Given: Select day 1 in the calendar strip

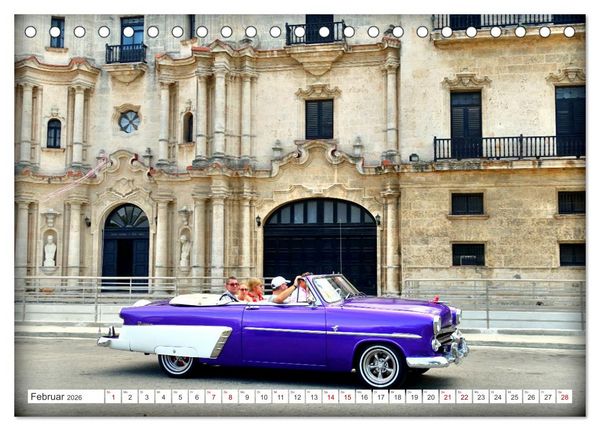Looking at the screenshot, I should [x=113, y=397].
